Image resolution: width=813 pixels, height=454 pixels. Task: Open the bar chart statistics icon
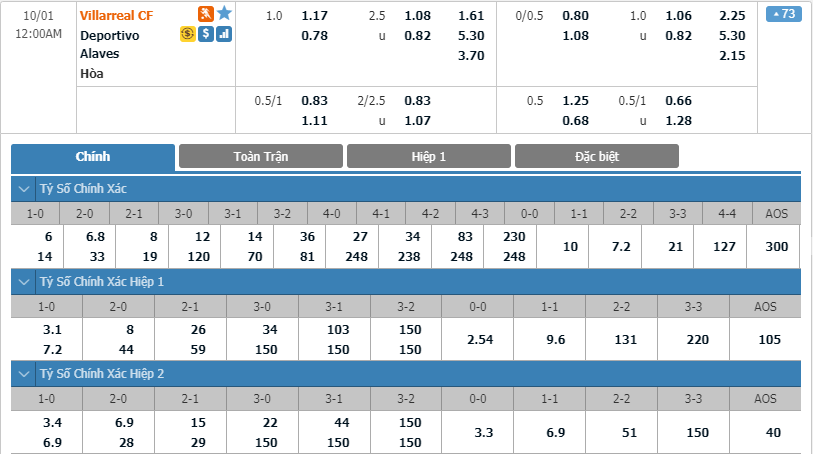(x=224, y=34)
